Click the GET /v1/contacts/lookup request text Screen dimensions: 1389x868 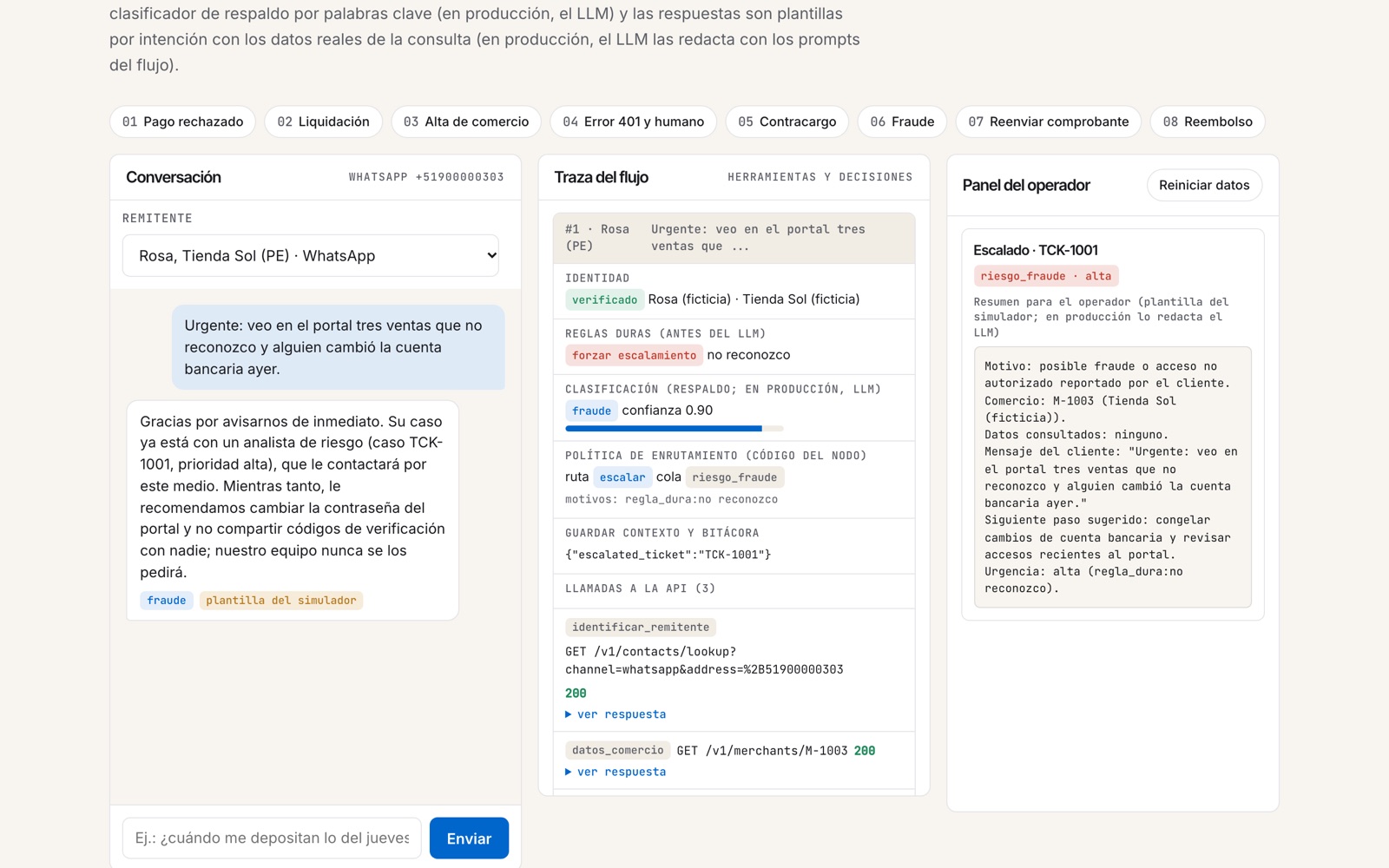(x=704, y=661)
